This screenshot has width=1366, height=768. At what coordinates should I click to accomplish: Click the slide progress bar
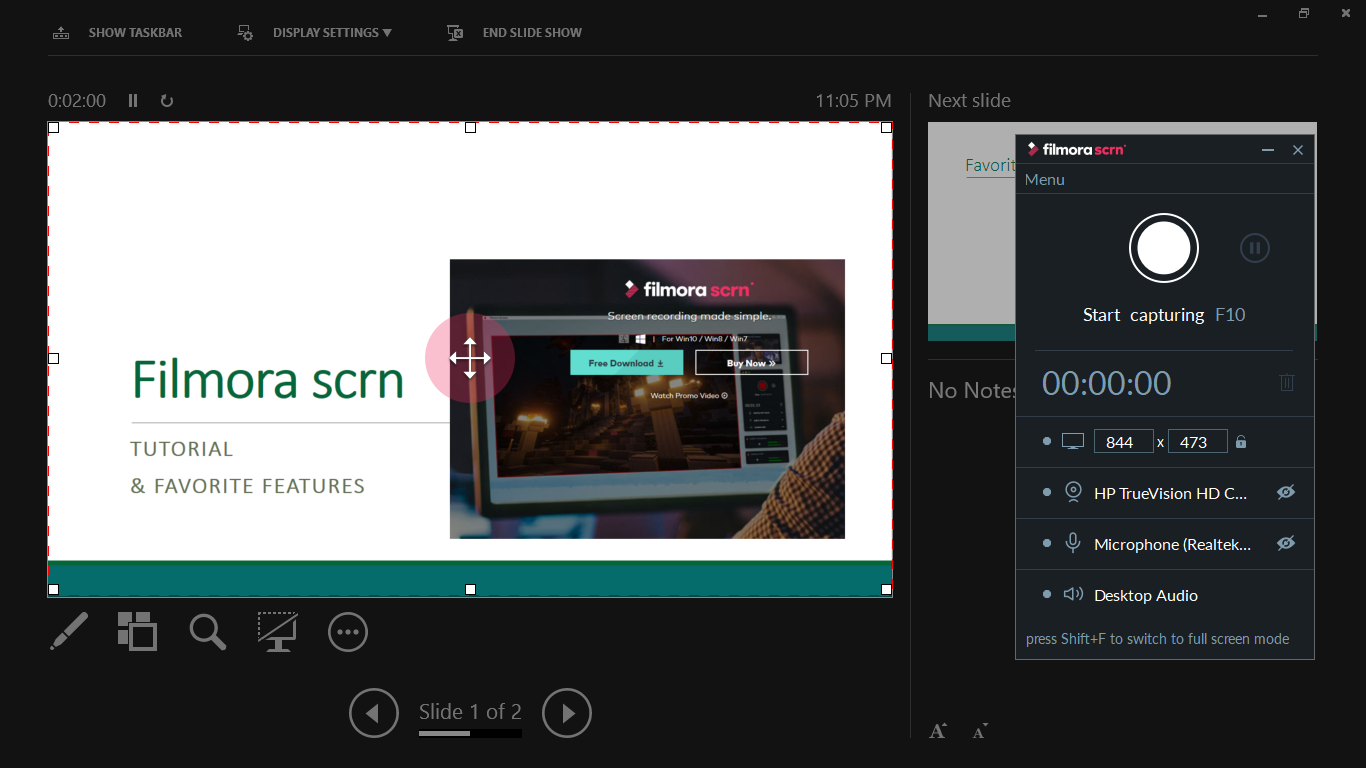pyautogui.click(x=470, y=731)
